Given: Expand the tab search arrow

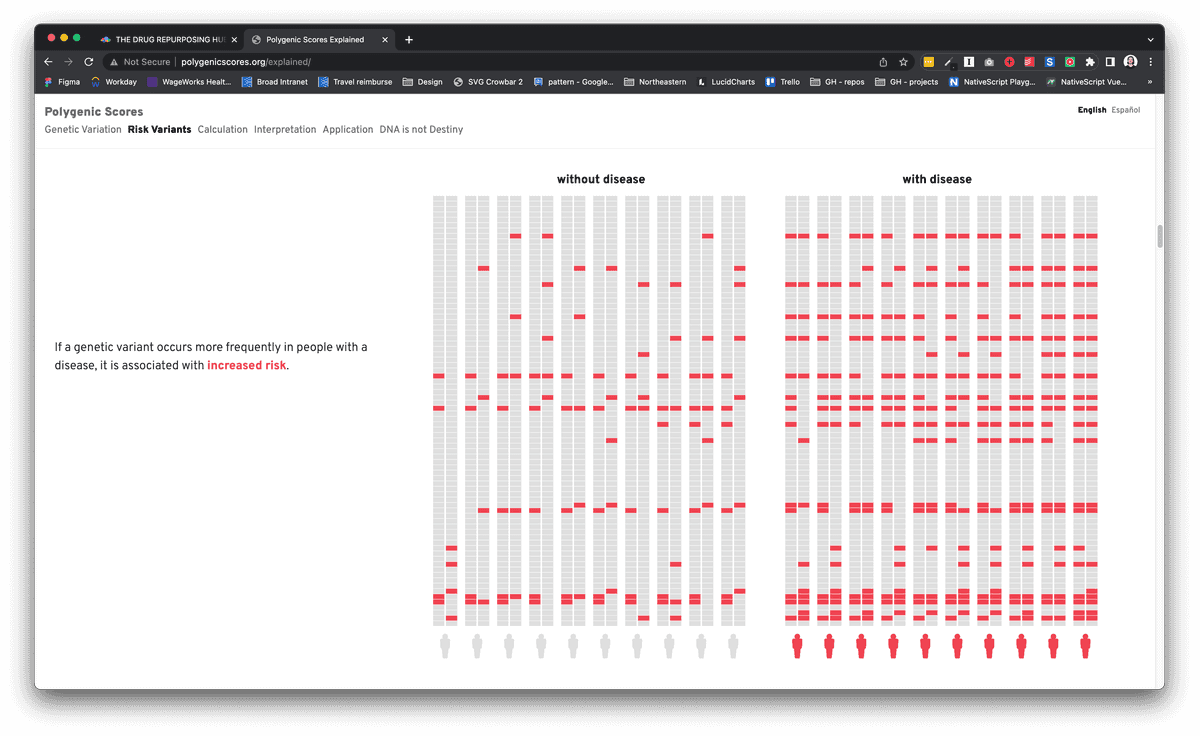Looking at the screenshot, I should pyautogui.click(x=1151, y=39).
